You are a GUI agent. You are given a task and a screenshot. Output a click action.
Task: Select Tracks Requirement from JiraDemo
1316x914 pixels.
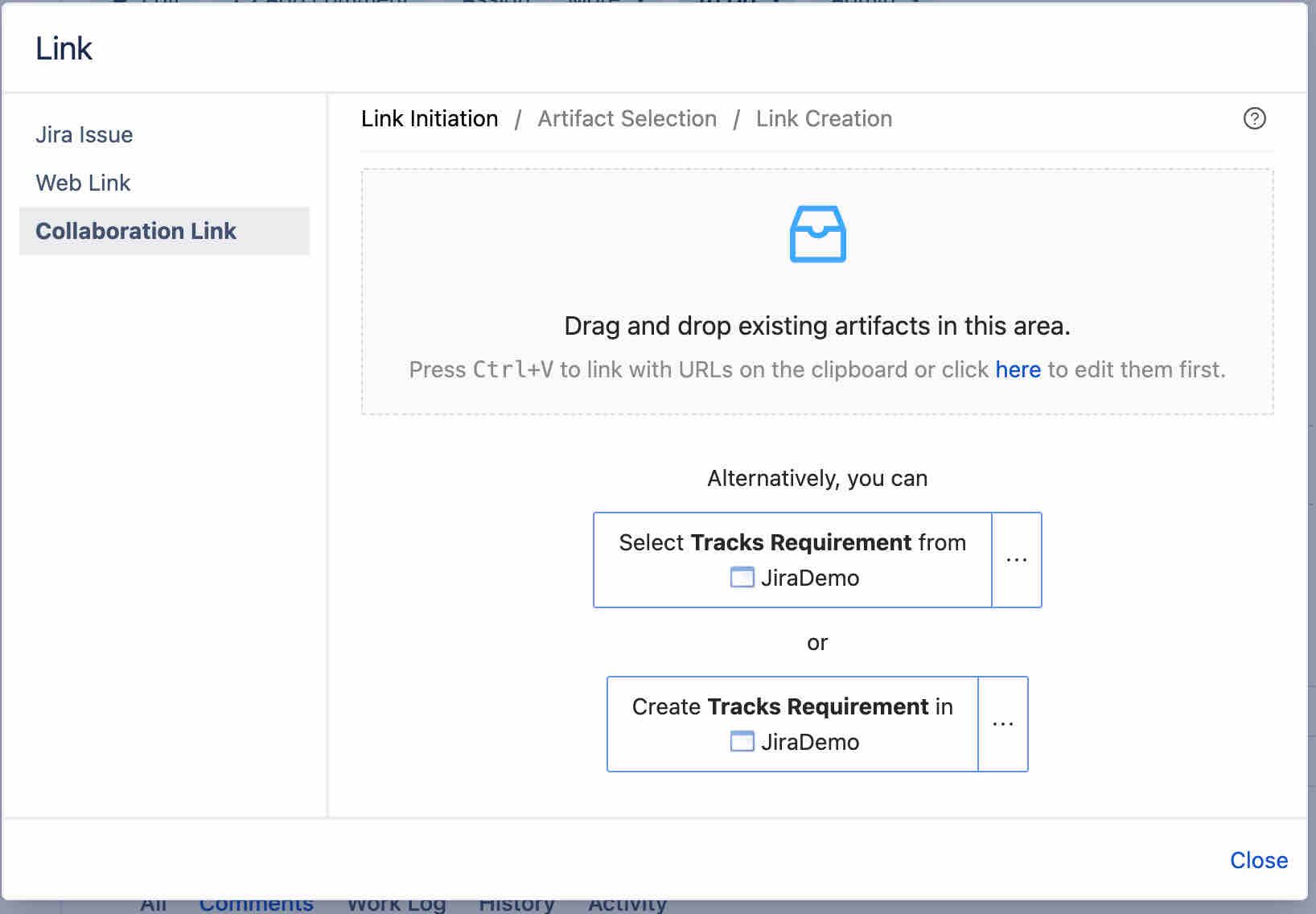tap(792, 560)
